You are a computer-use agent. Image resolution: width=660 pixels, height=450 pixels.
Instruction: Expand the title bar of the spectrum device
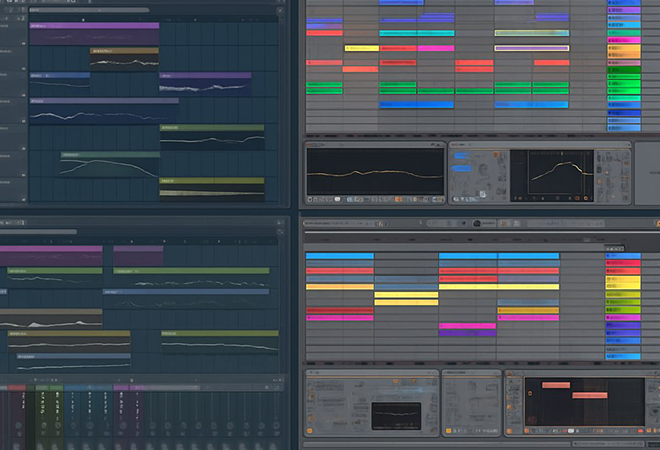(375, 144)
